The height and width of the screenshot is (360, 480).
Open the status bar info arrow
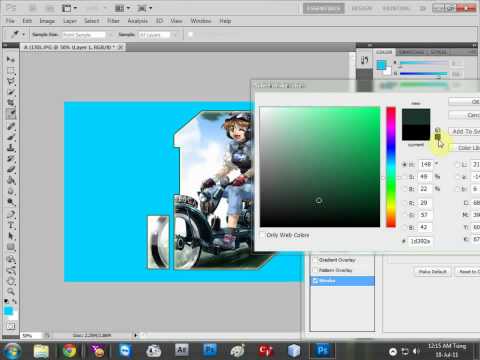pos(136,335)
